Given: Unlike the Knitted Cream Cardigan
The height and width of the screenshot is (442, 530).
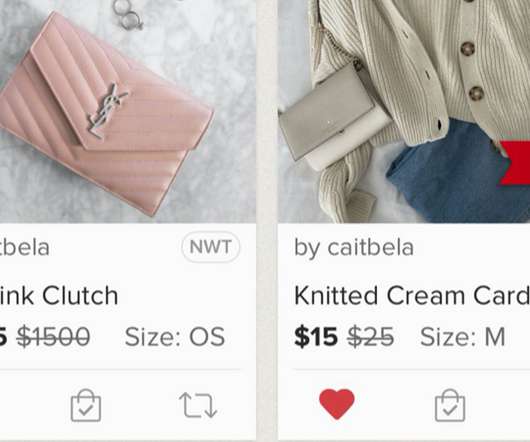Looking at the screenshot, I should click(337, 404).
